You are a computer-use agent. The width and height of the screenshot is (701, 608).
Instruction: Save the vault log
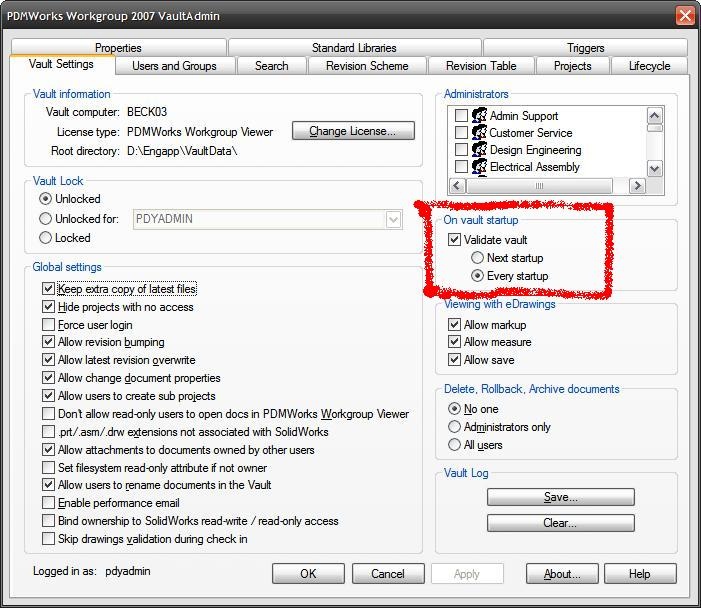pyautogui.click(x=561, y=497)
